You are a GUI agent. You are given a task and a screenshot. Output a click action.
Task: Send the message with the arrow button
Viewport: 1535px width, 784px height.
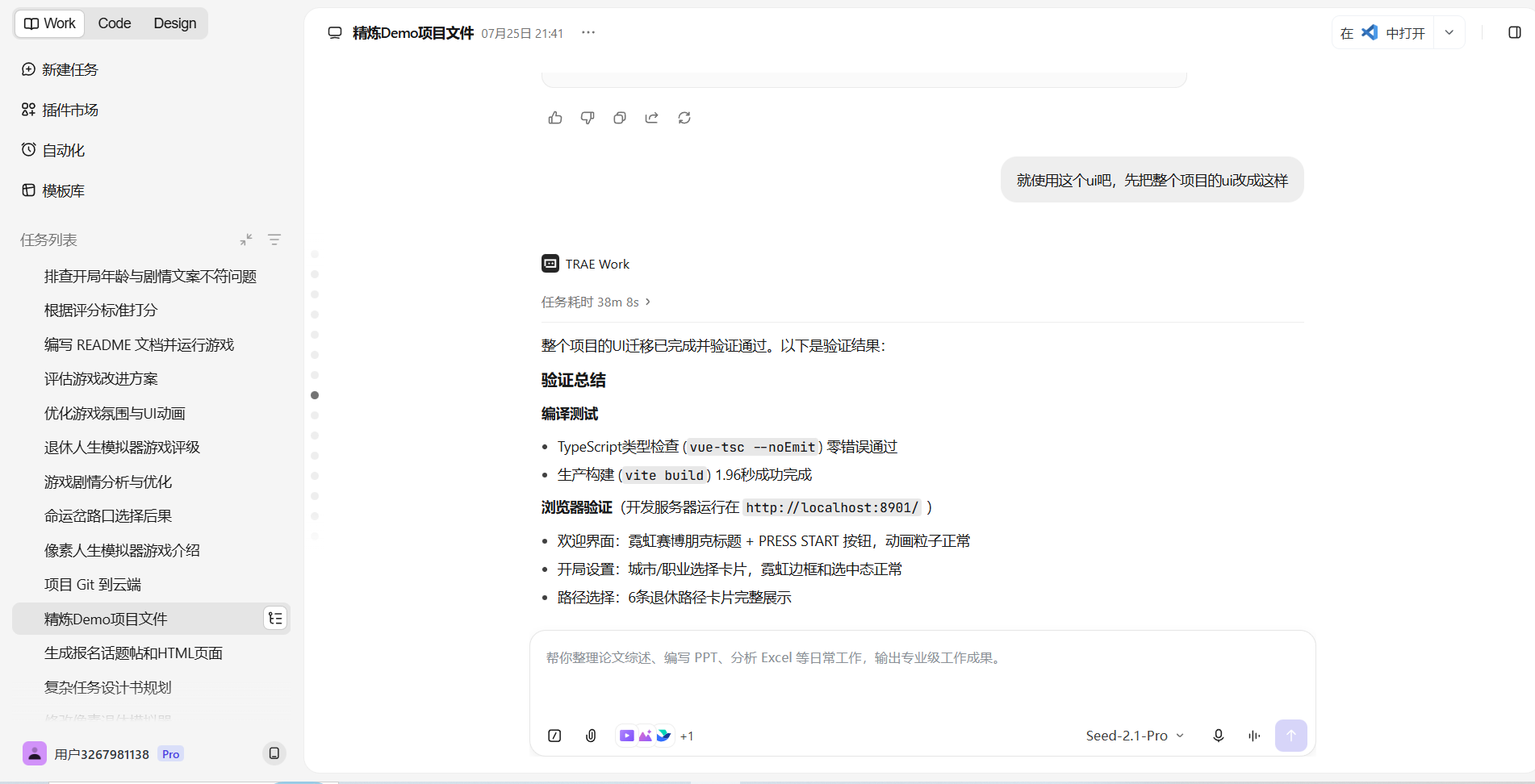pos(1291,736)
